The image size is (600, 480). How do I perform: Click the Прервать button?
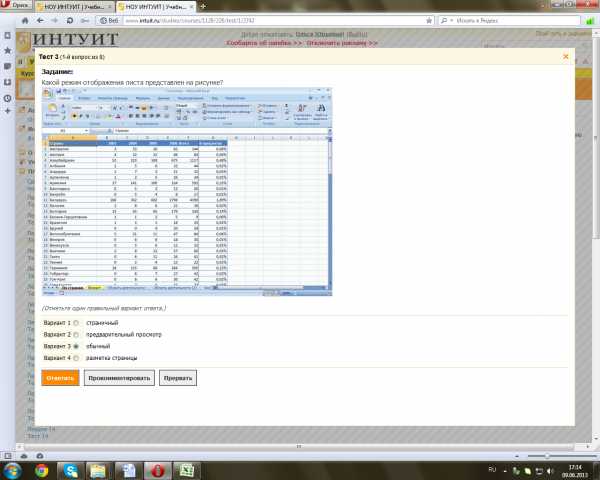pyautogui.click(x=178, y=378)
